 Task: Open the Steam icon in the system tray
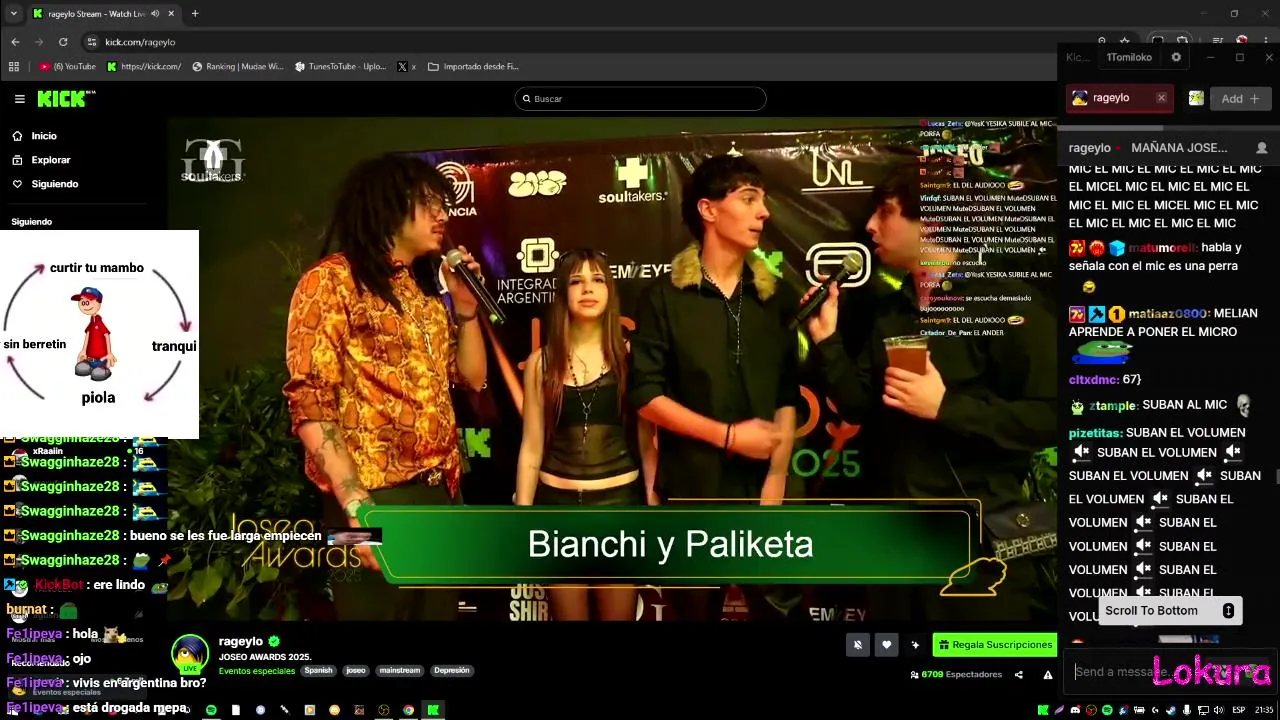(1171, 710)
